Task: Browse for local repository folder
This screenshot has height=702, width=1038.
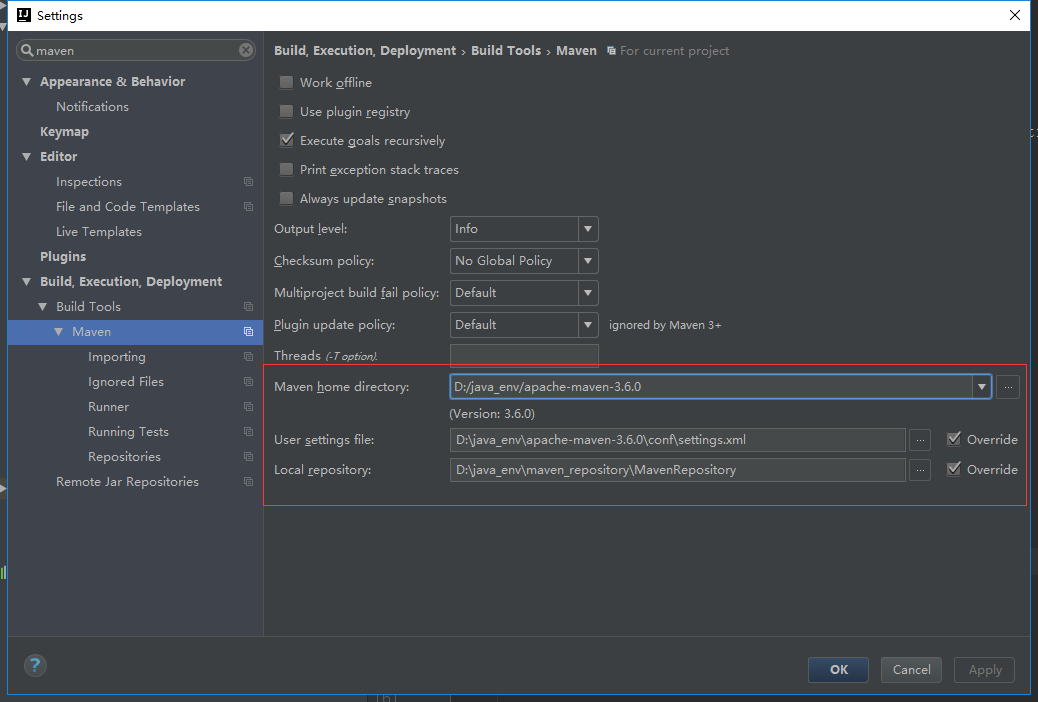Action: pos(920,470)
